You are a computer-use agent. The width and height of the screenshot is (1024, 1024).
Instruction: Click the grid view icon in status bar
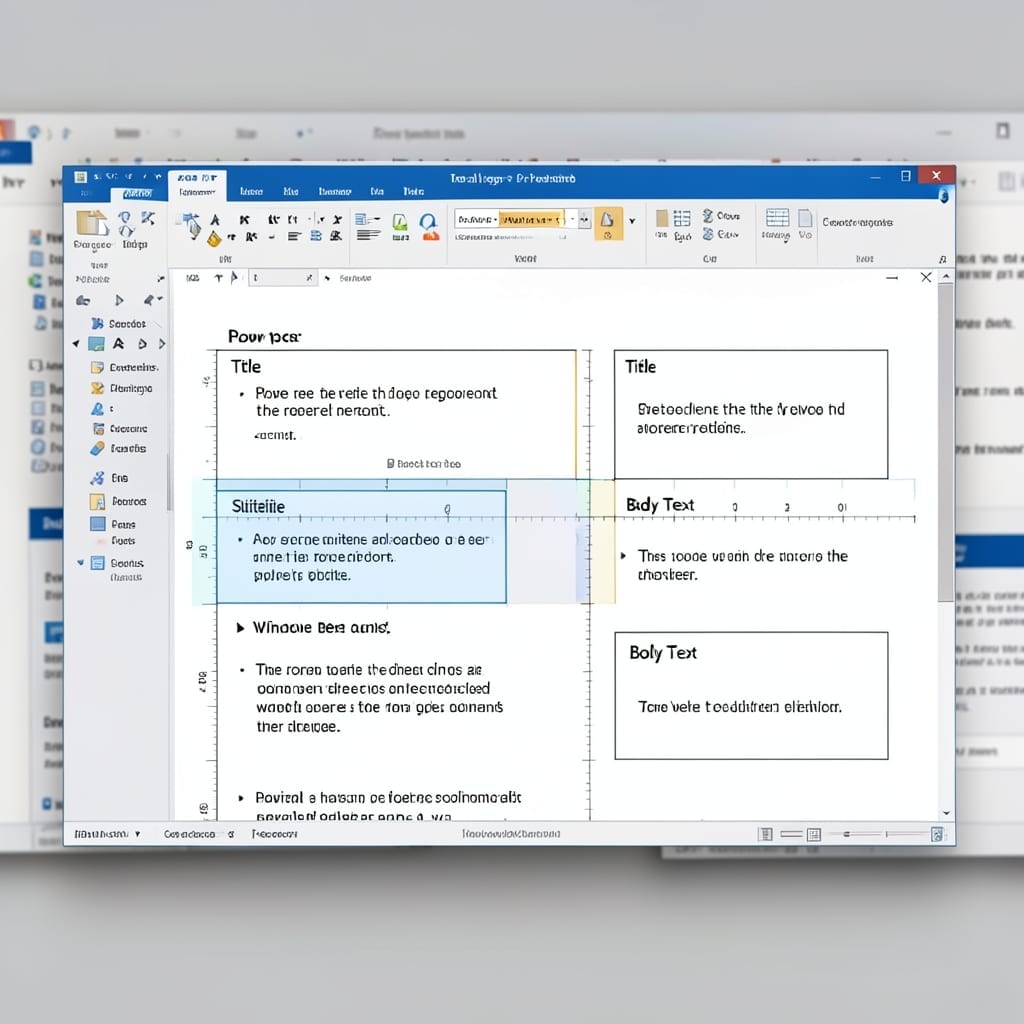pyautogui.click(x=814, y=835)
